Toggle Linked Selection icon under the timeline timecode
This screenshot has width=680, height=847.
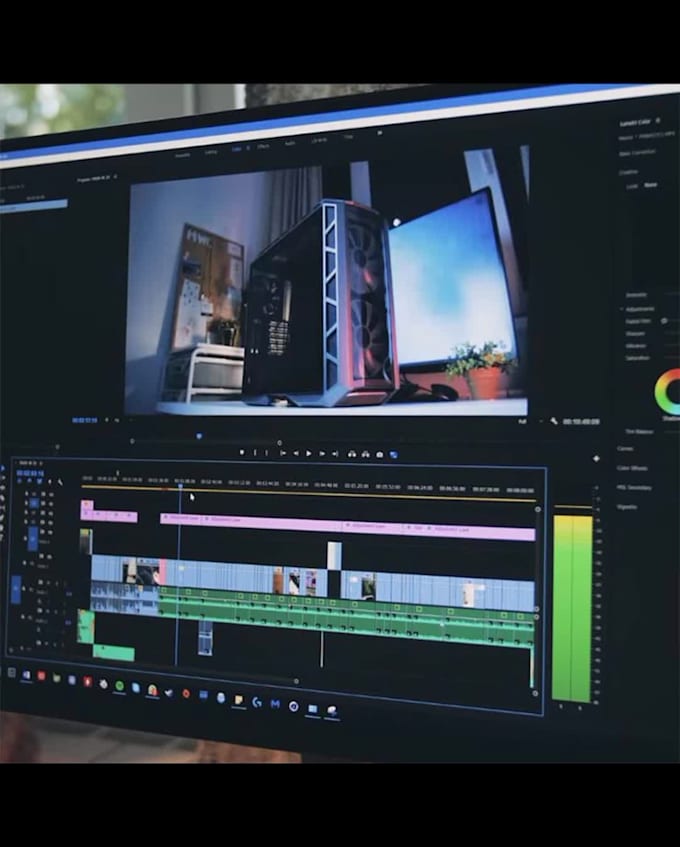[39, 481]
